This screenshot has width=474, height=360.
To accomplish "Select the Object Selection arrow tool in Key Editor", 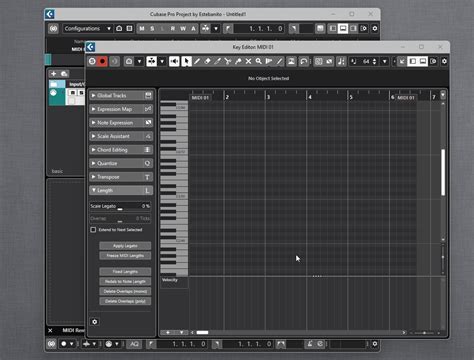I will point(186,61).
